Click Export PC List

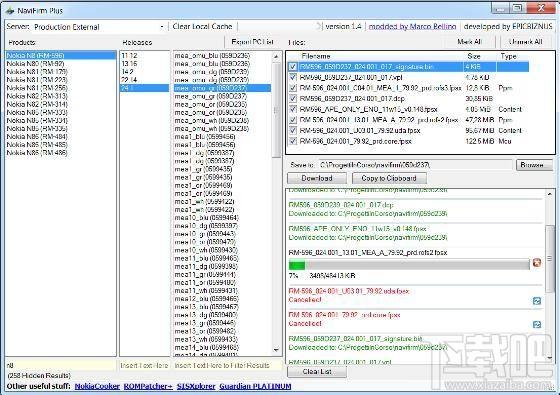click(x=252, y=42)
